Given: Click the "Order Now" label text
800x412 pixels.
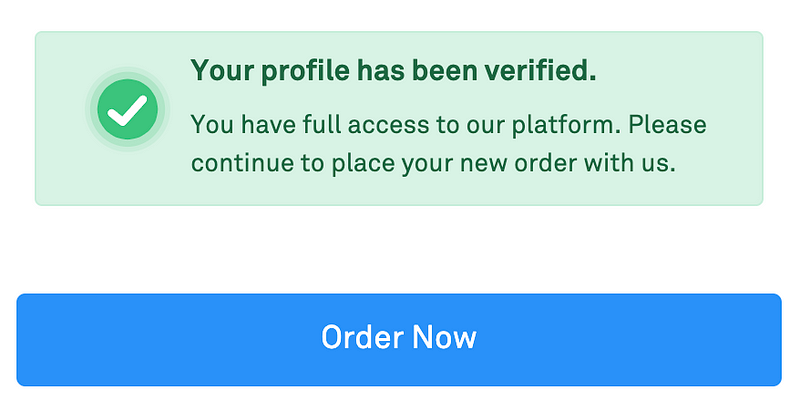Looking at the screenshot, I should [399, 337].
